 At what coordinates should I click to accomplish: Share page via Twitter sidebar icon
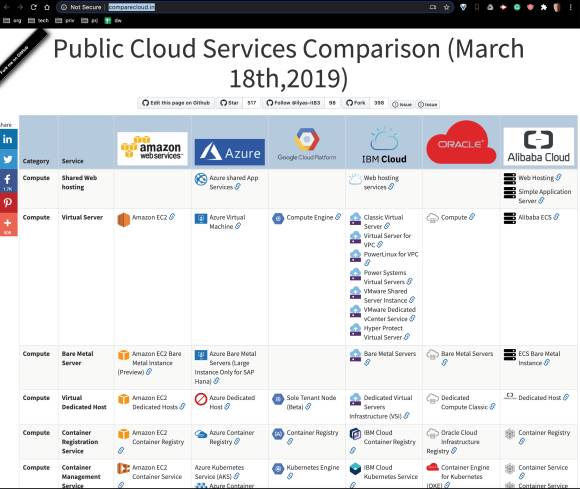point(8,159)
